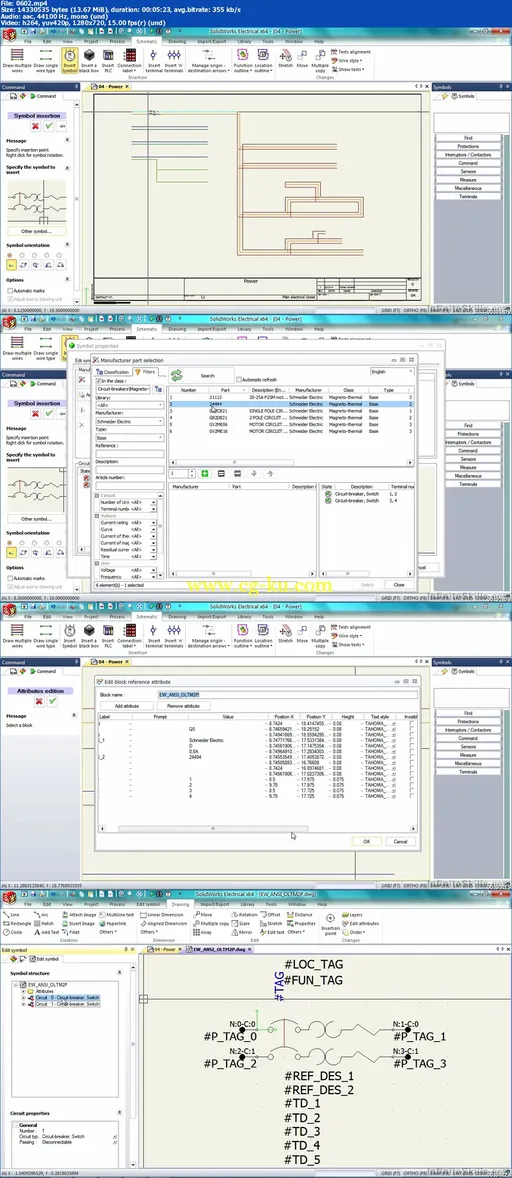Click the green add-part plus icon

point(204,473)
